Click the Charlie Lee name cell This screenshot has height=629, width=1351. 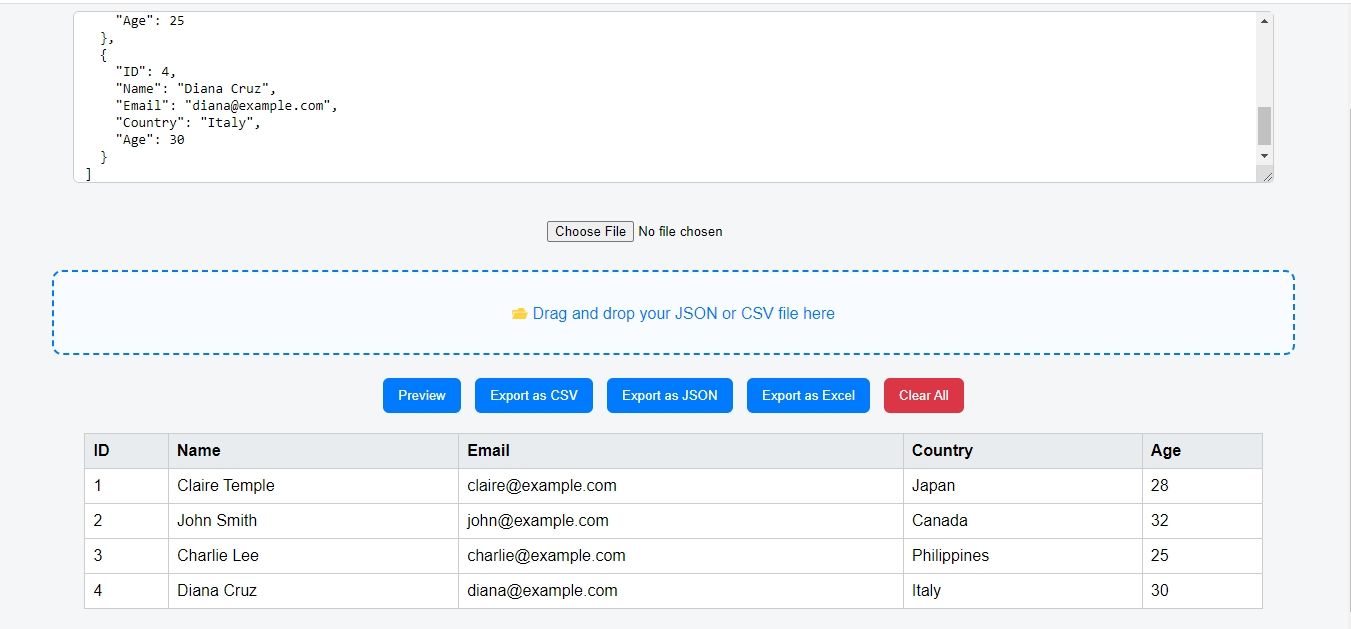[217, 555]
